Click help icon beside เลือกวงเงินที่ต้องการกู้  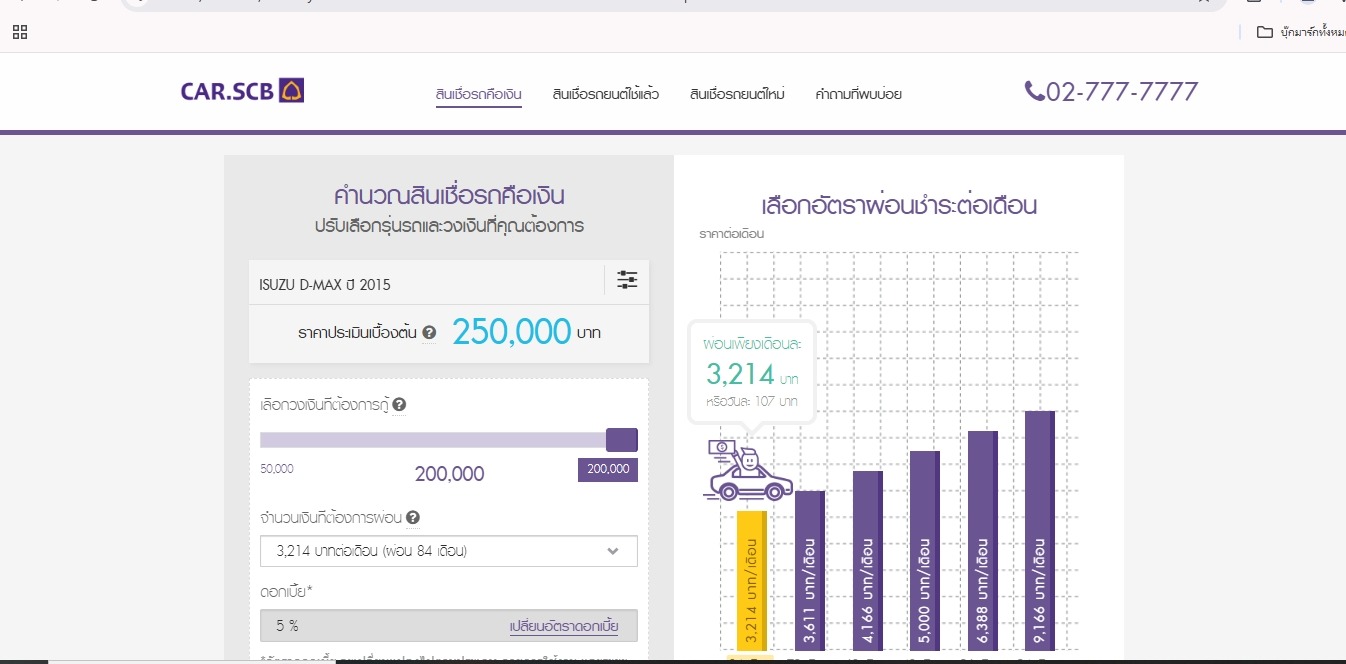pos(399,405)
